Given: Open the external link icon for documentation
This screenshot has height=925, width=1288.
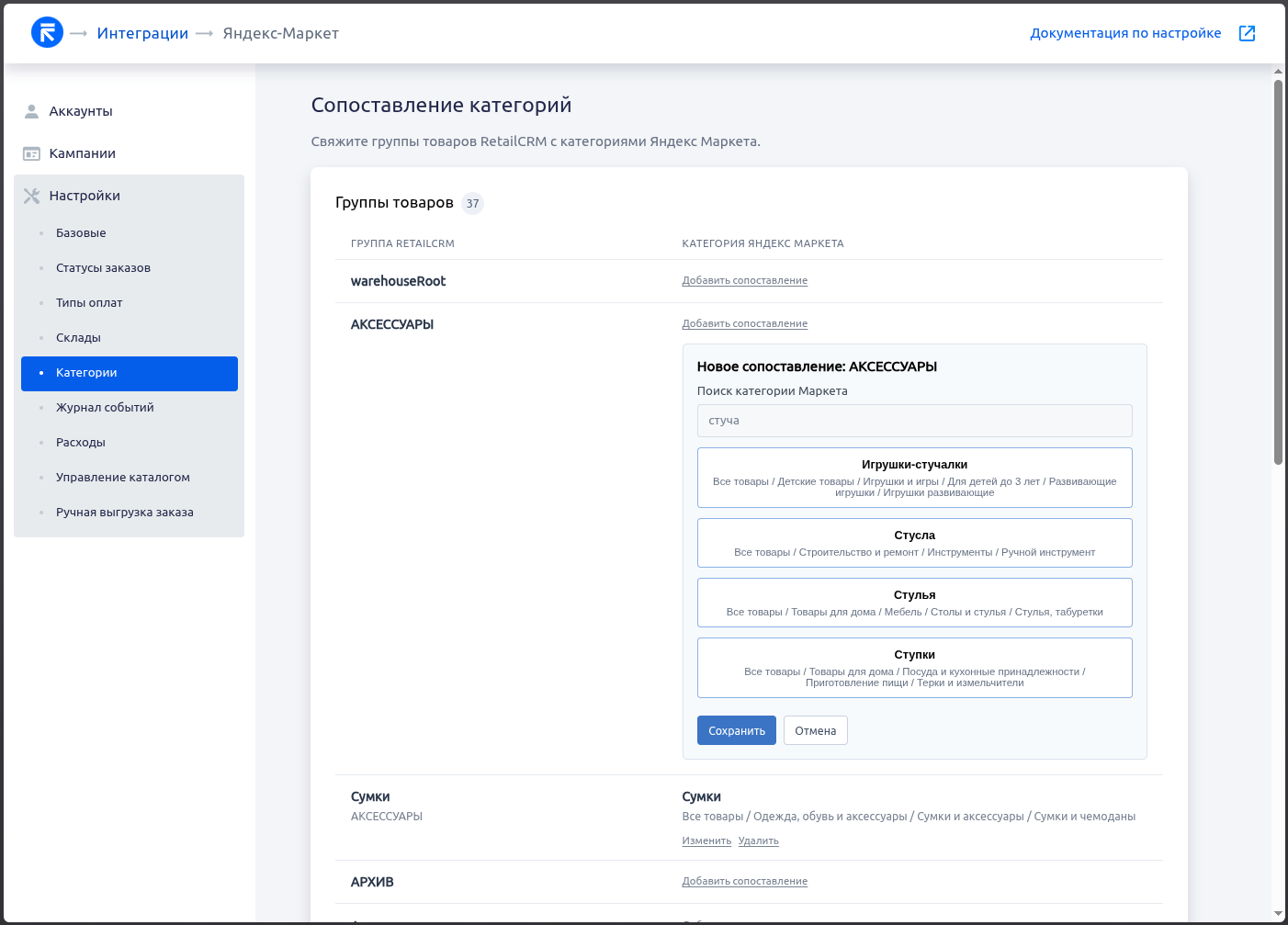Looking at the screenshot, I should point(1247,33).
